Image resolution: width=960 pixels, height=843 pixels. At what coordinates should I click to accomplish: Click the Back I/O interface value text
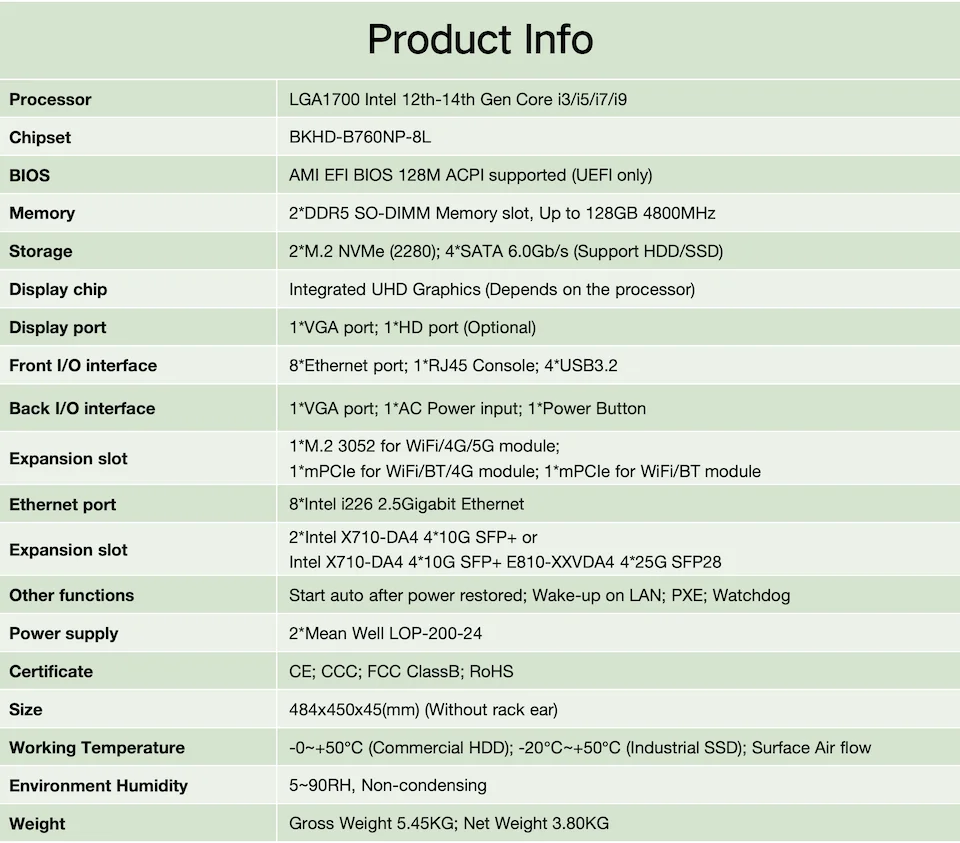(467, 408)
